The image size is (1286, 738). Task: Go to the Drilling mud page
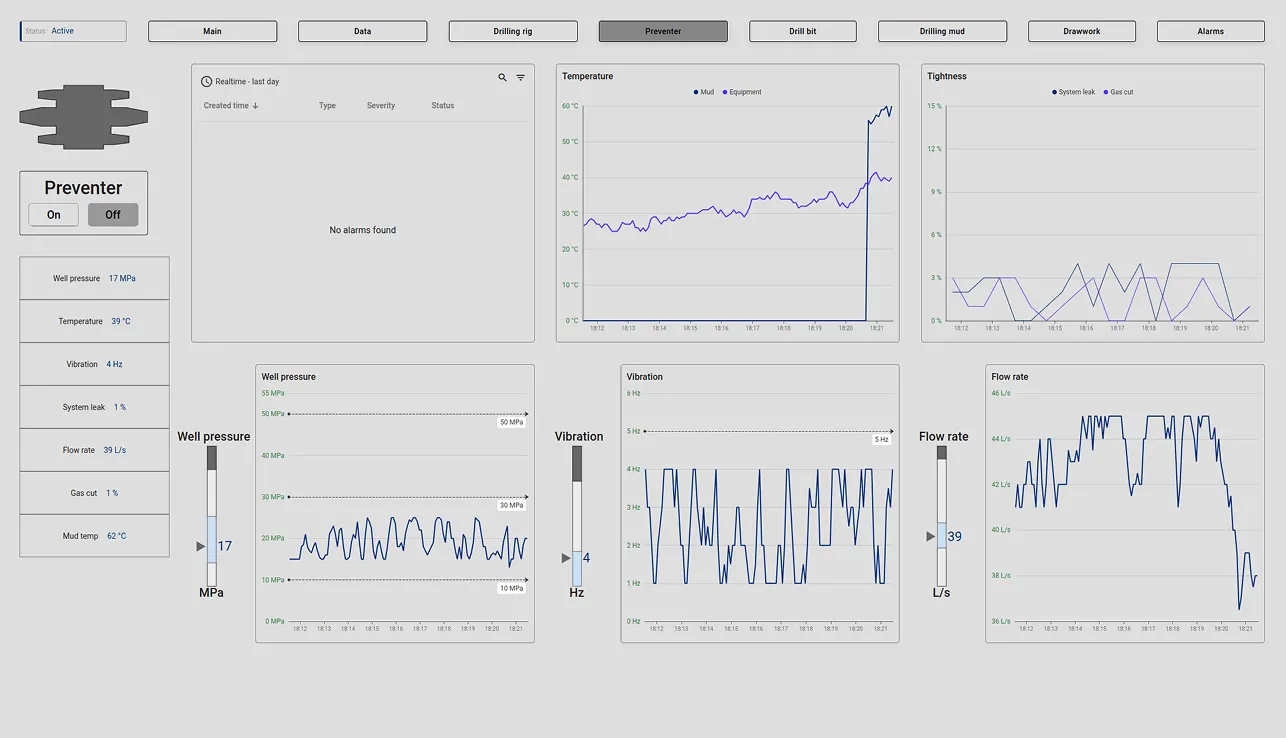(x=942, y=32)
